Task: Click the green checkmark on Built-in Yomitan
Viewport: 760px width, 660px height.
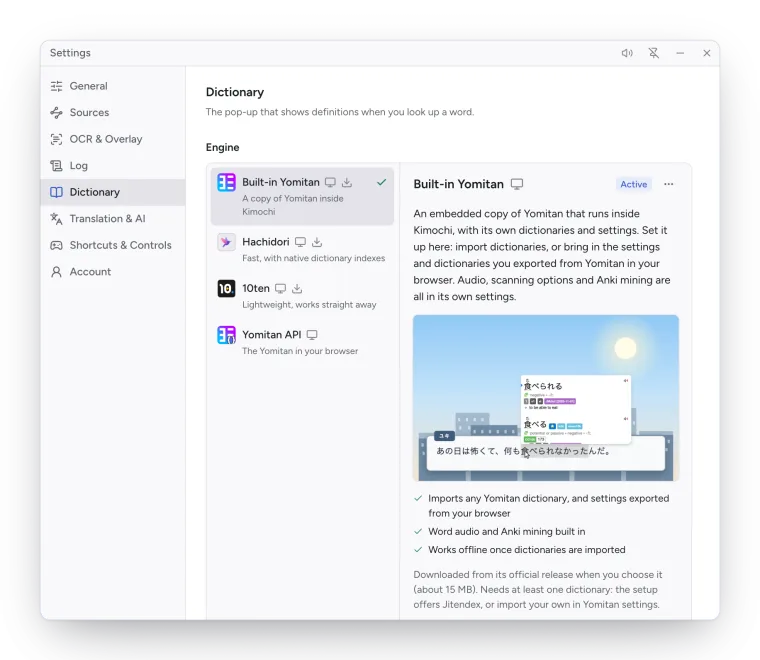Action: (382, 182)
